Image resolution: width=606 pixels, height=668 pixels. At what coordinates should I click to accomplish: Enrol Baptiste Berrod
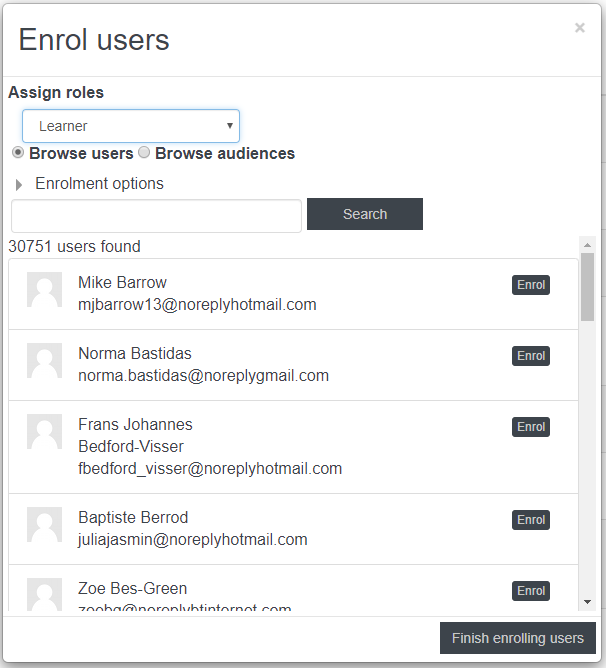click(531, 520)
